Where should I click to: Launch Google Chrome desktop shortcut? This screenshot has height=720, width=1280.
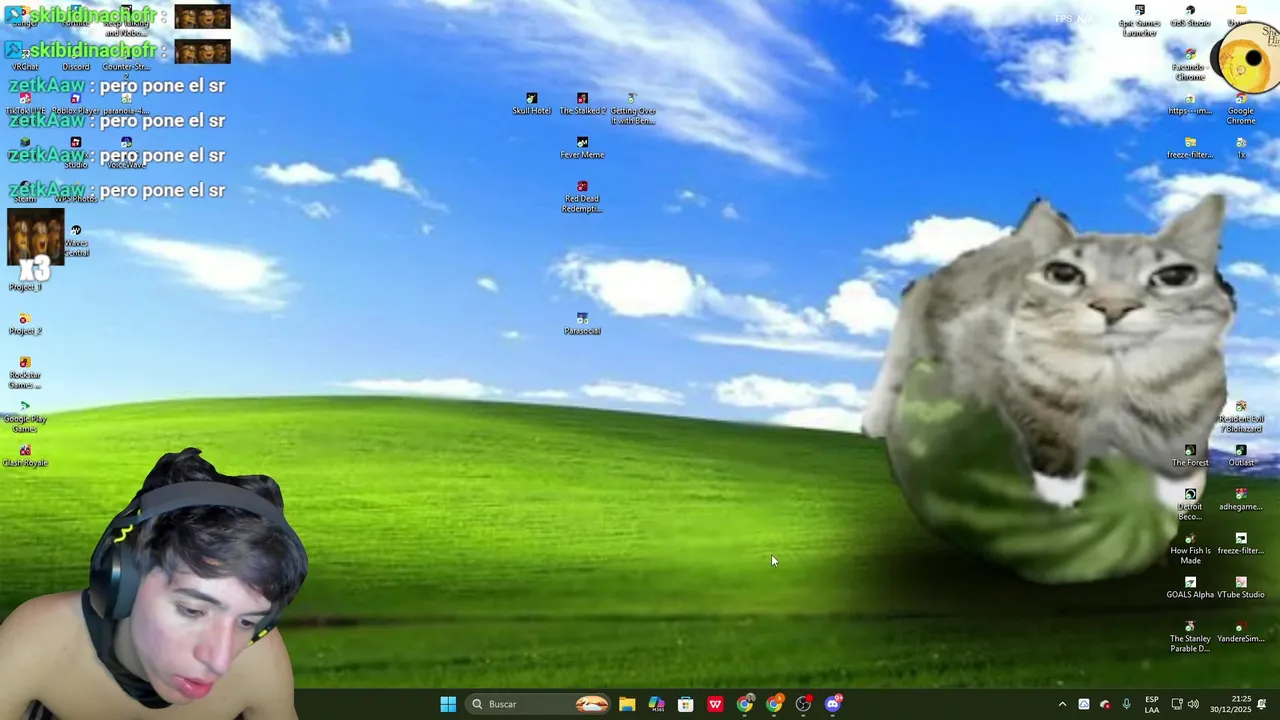click(x=1241, y=109)
